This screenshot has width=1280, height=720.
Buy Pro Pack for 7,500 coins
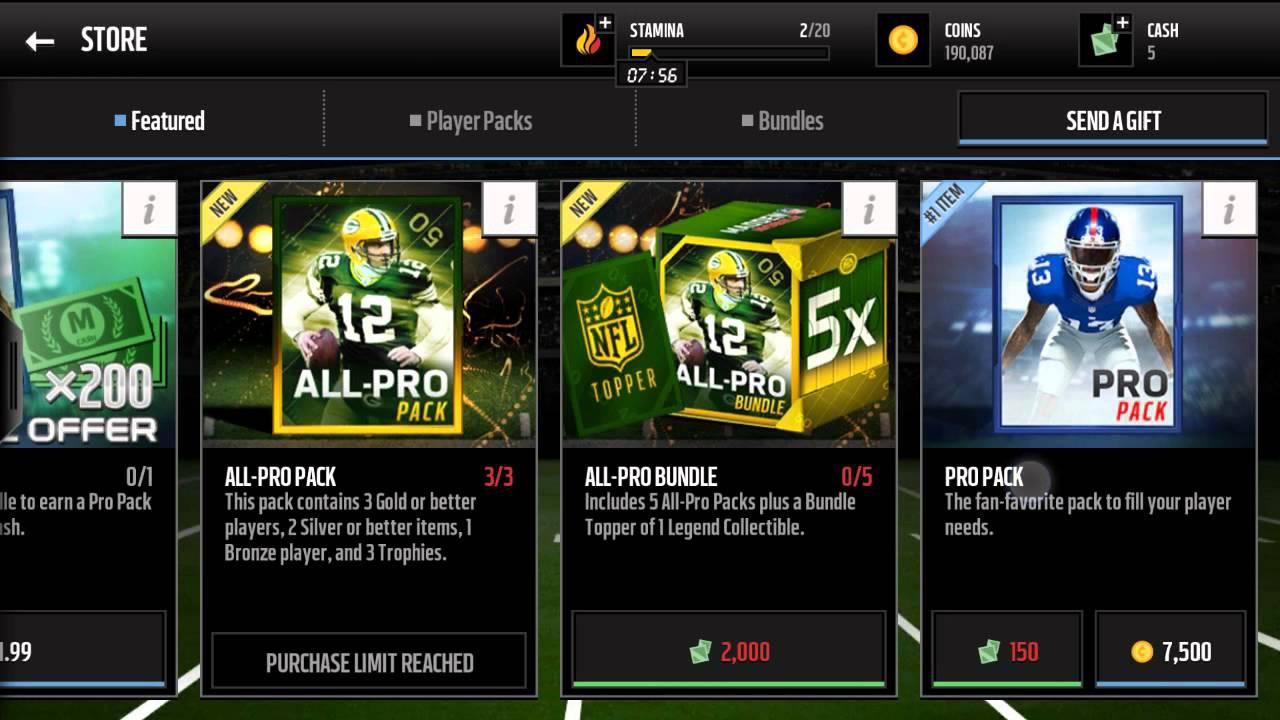(1170, 651)
